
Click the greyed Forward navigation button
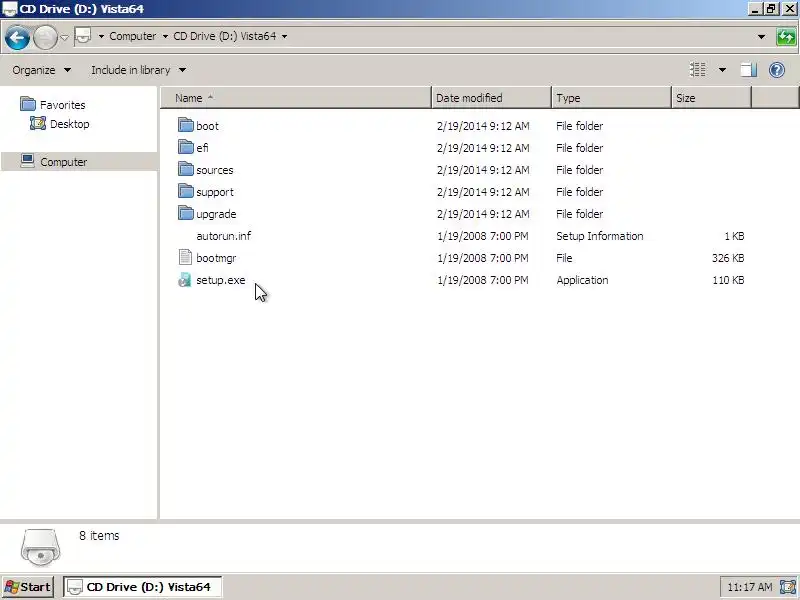pyautogui.click(x=45, y=37)
